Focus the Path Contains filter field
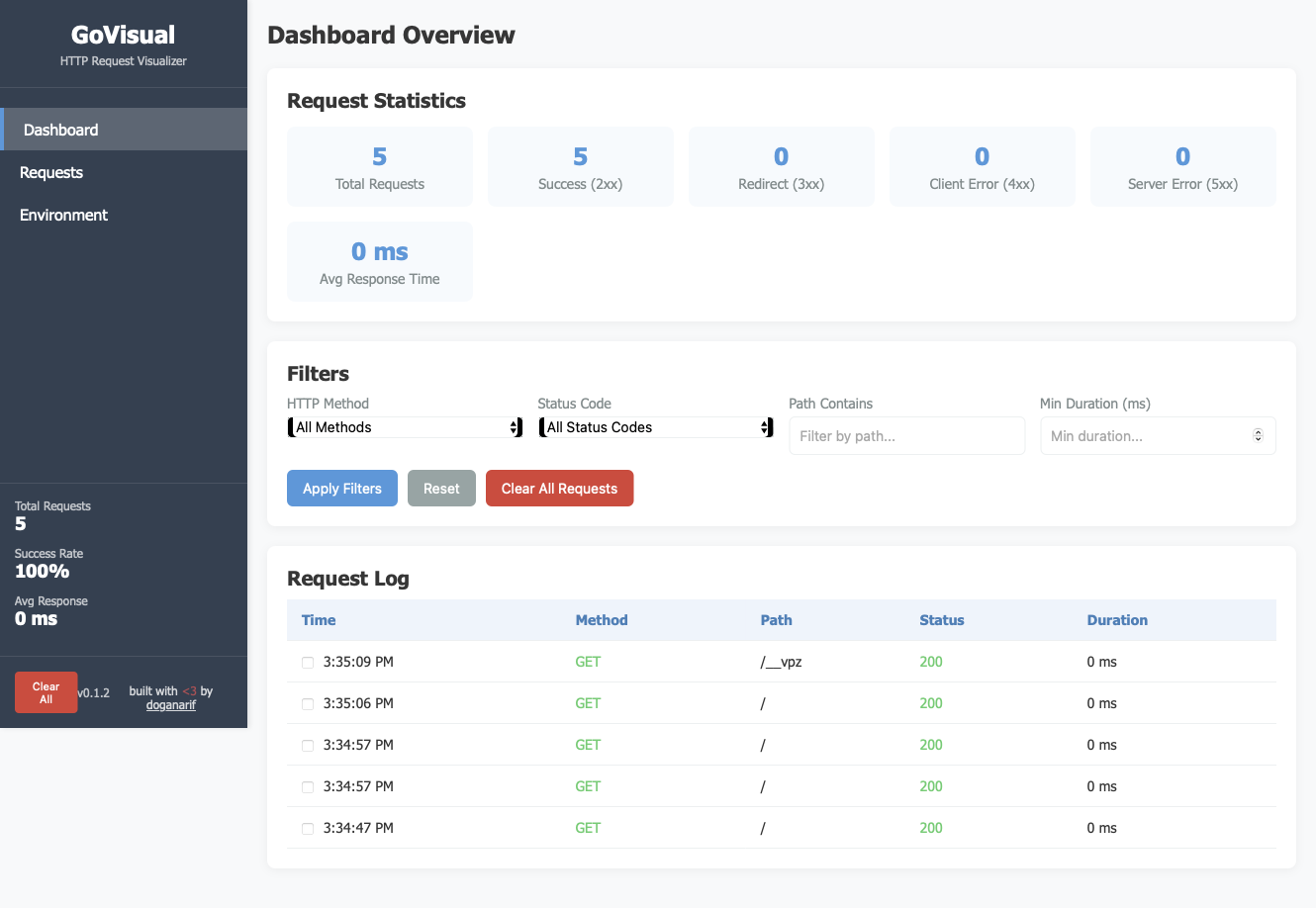 point(906,435)
